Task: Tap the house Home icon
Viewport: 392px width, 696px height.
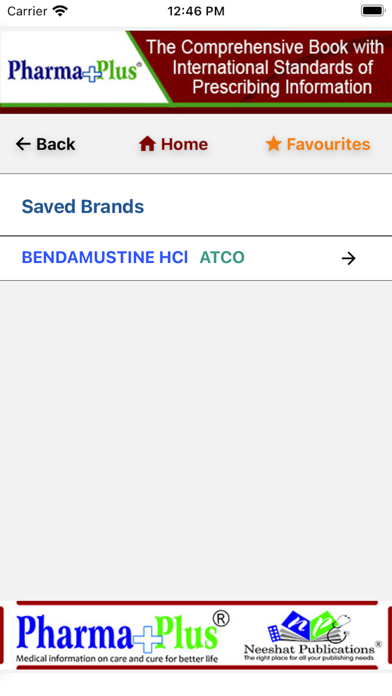Action: (147, 144)
